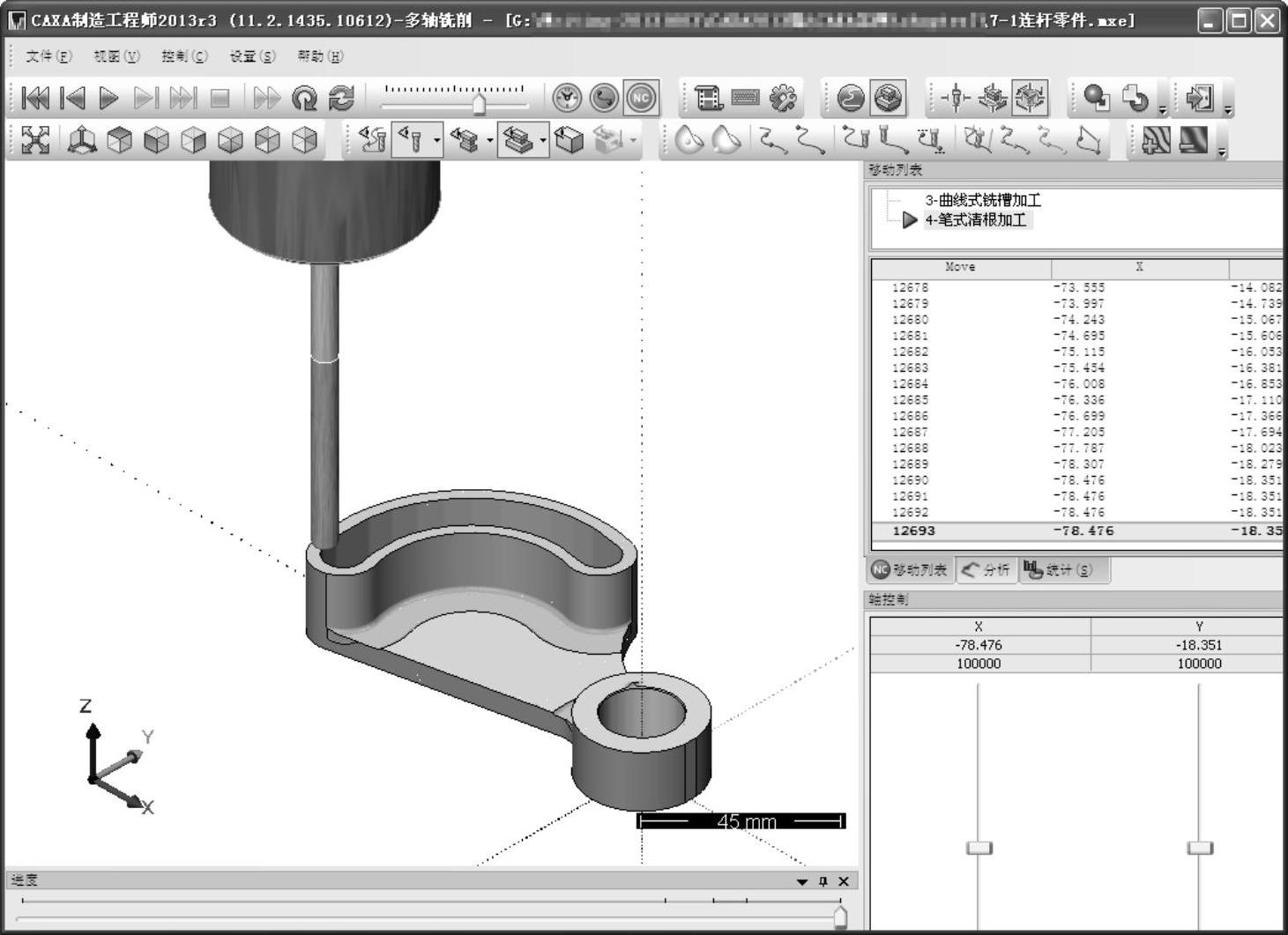Click the fit-to-view arrows icon
This screenshot has height=935, width=1288.
tap(35, 140)
